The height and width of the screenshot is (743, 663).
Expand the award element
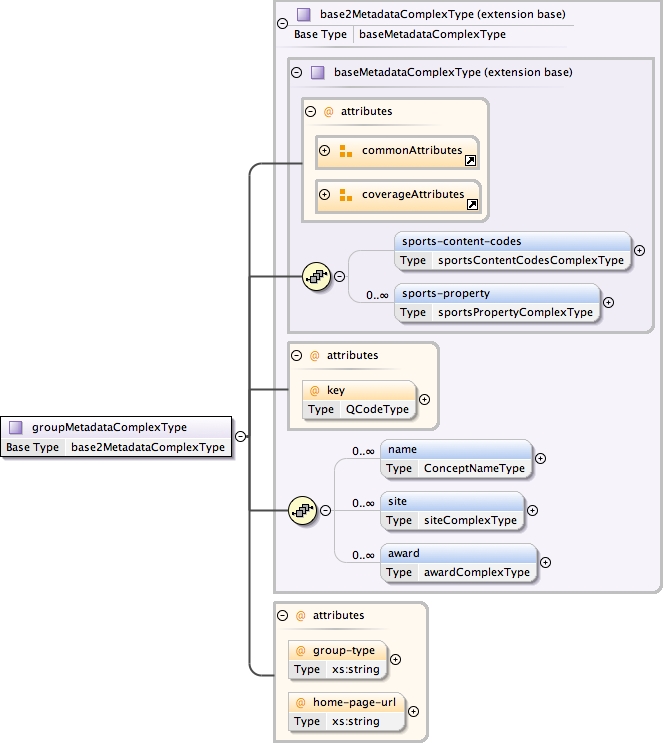tap(546, 563)
